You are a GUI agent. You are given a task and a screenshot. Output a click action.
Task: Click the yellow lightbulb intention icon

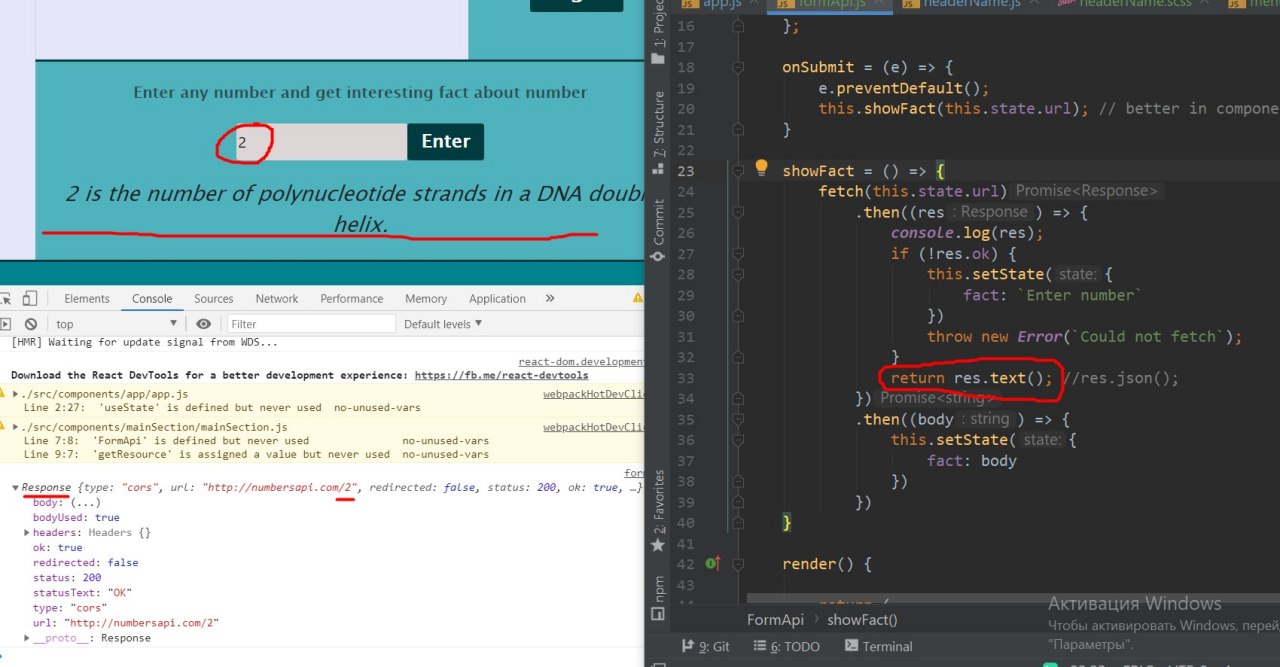[761, 168]
